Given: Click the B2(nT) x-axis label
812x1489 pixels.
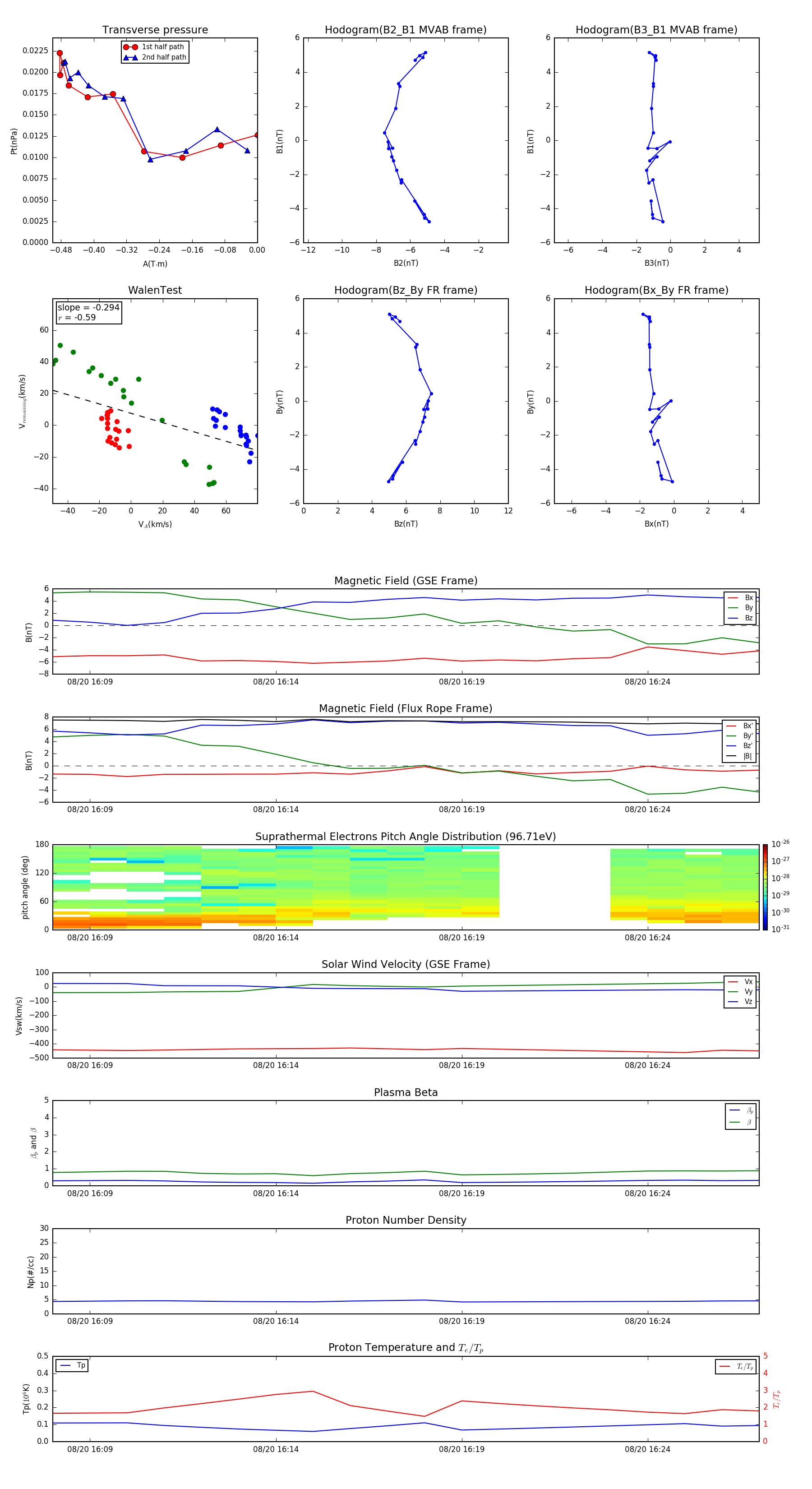Looking at the screenshot, I should click(406, 263).
